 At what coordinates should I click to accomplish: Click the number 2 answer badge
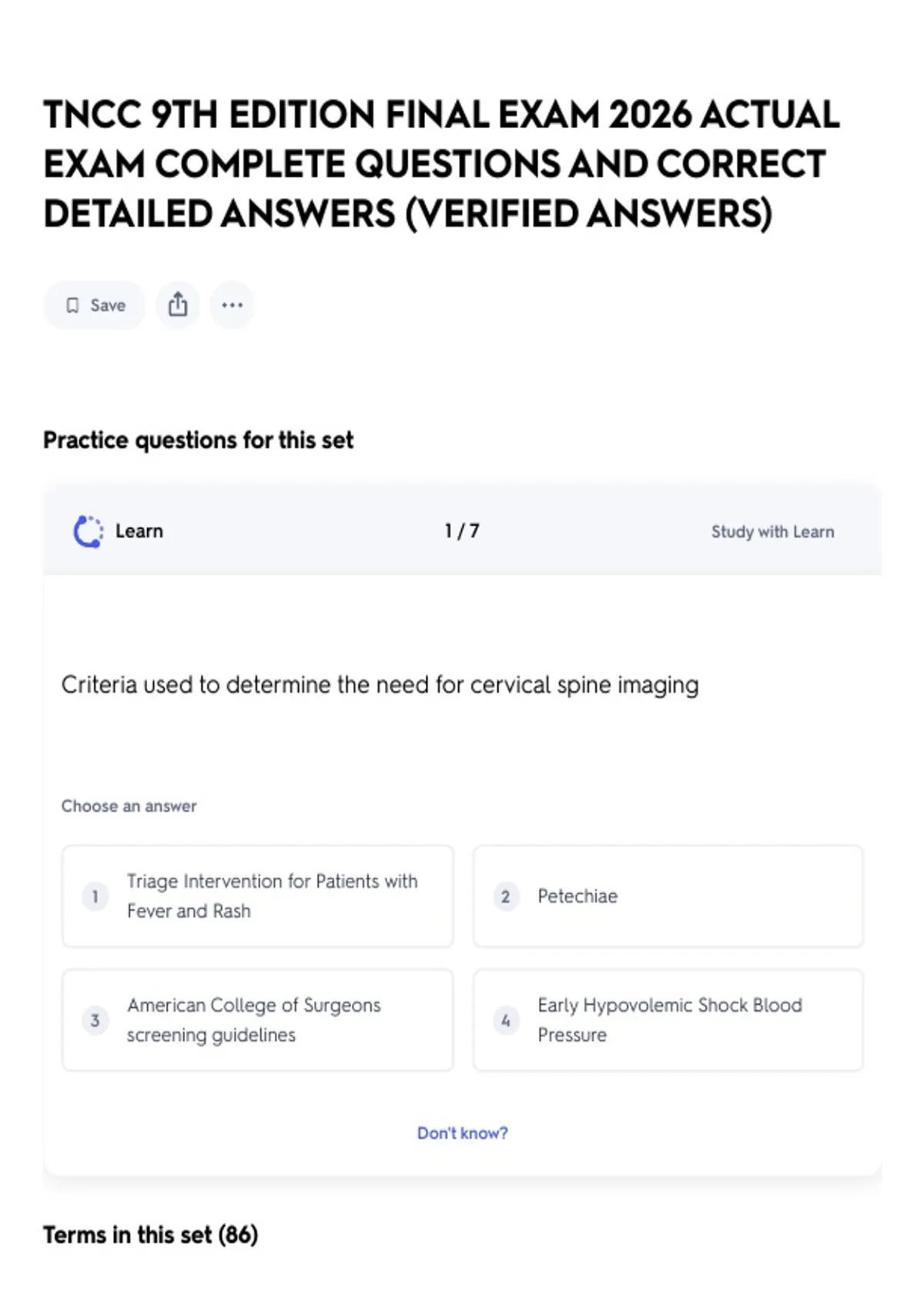coord(506,896)
